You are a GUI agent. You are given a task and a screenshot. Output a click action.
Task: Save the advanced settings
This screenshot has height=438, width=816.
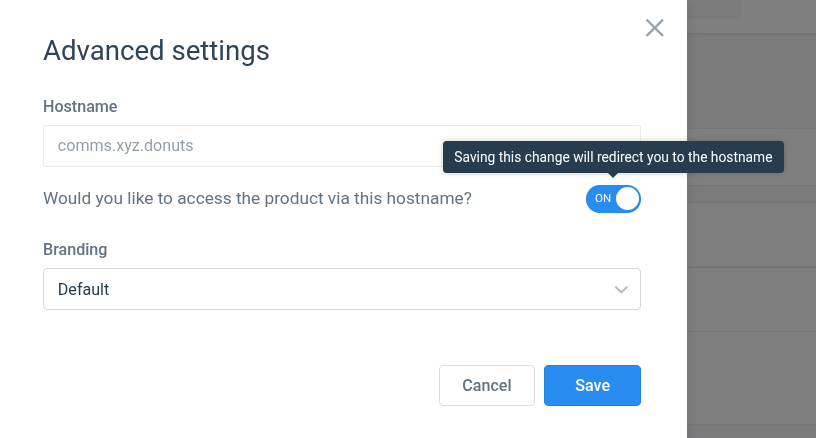pos(592,385)
